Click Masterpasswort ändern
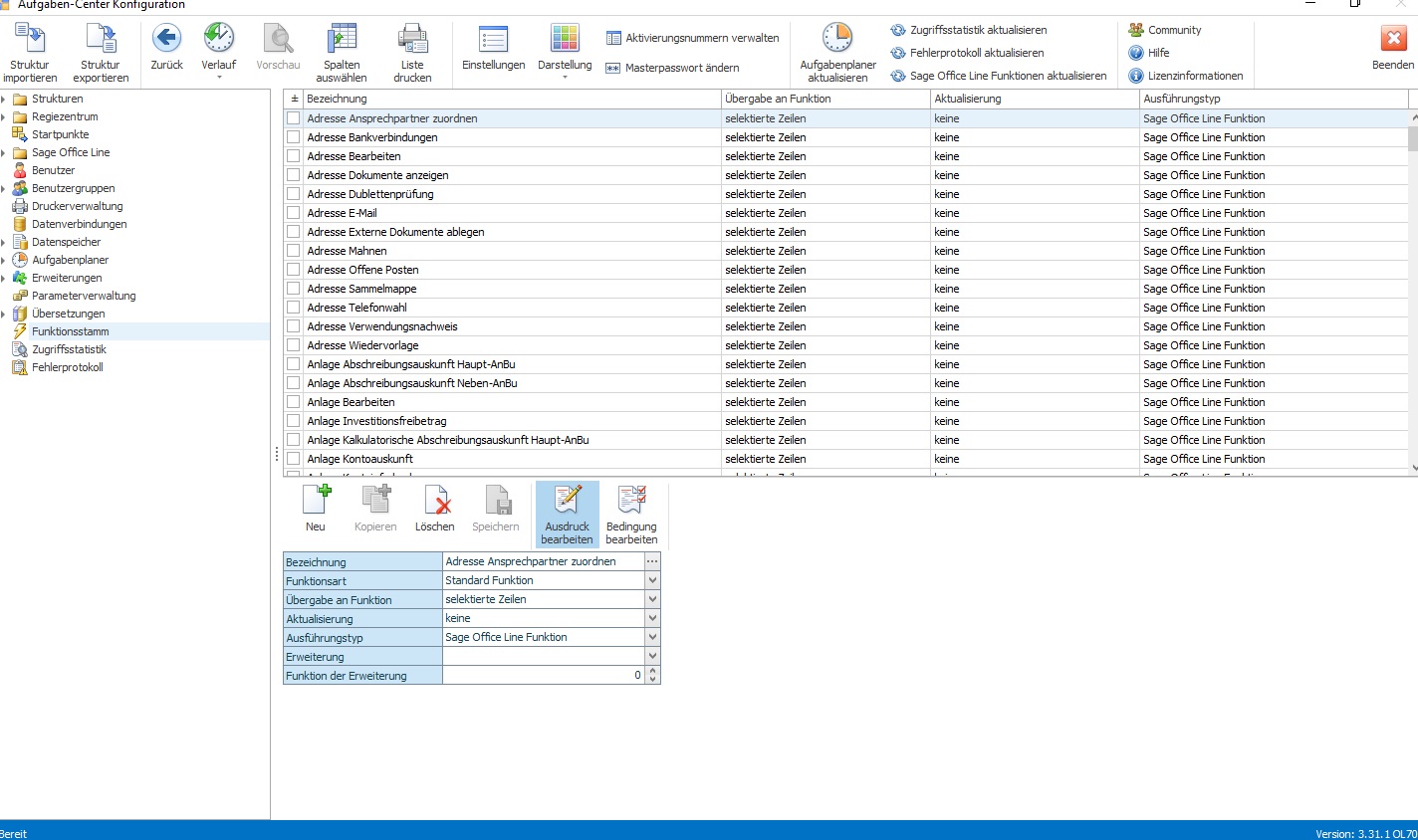 pos(673,68)
